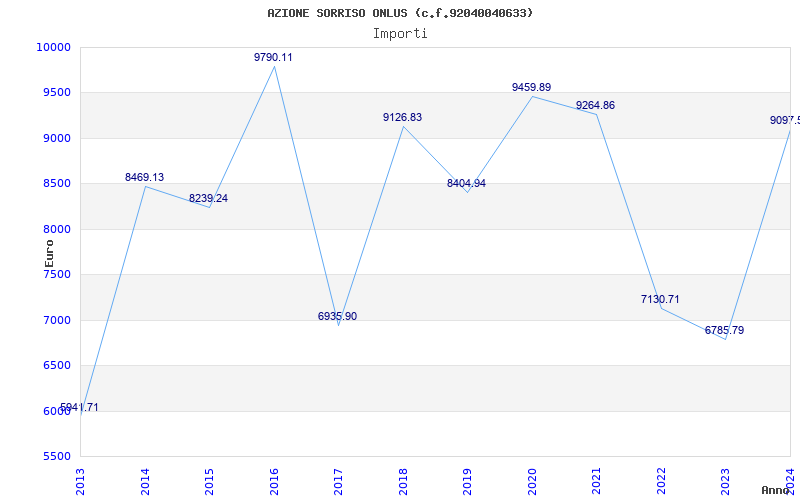Image resolution: width=800 pixels, height=500 pixels.
Task: Click the 9000 y-axis tick label
Action: tap(56, 138)
